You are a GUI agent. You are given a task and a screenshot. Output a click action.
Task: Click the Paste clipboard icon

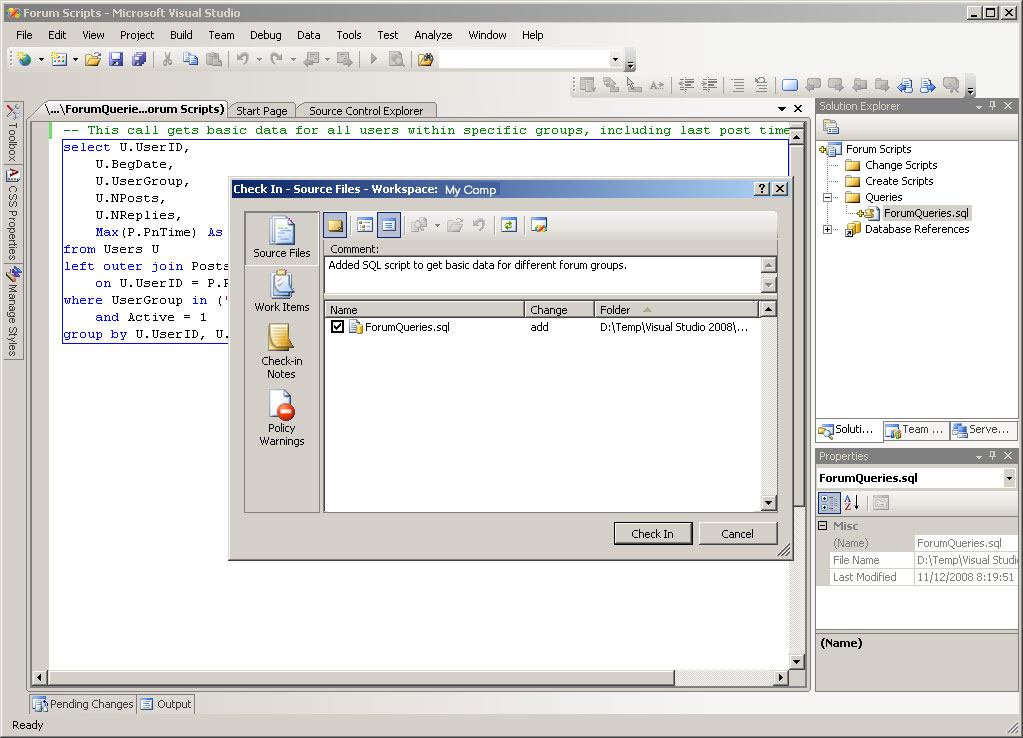click(213, 59)
